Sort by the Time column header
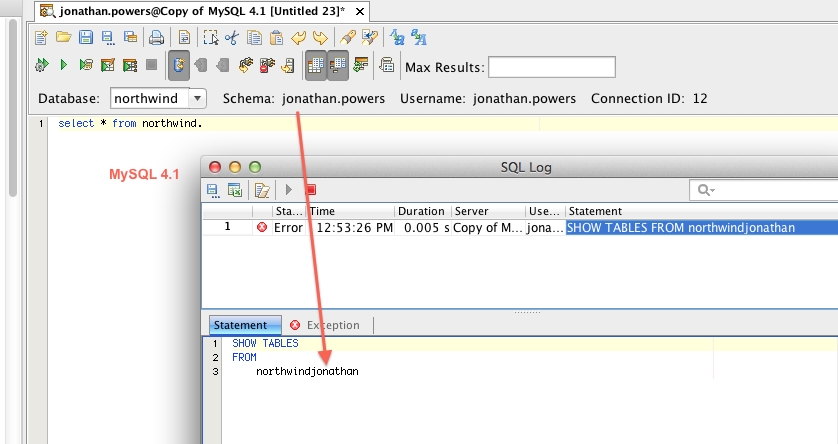Image resolution: width=838 pixels, height=444 pixels. click(x=351, y=211)
